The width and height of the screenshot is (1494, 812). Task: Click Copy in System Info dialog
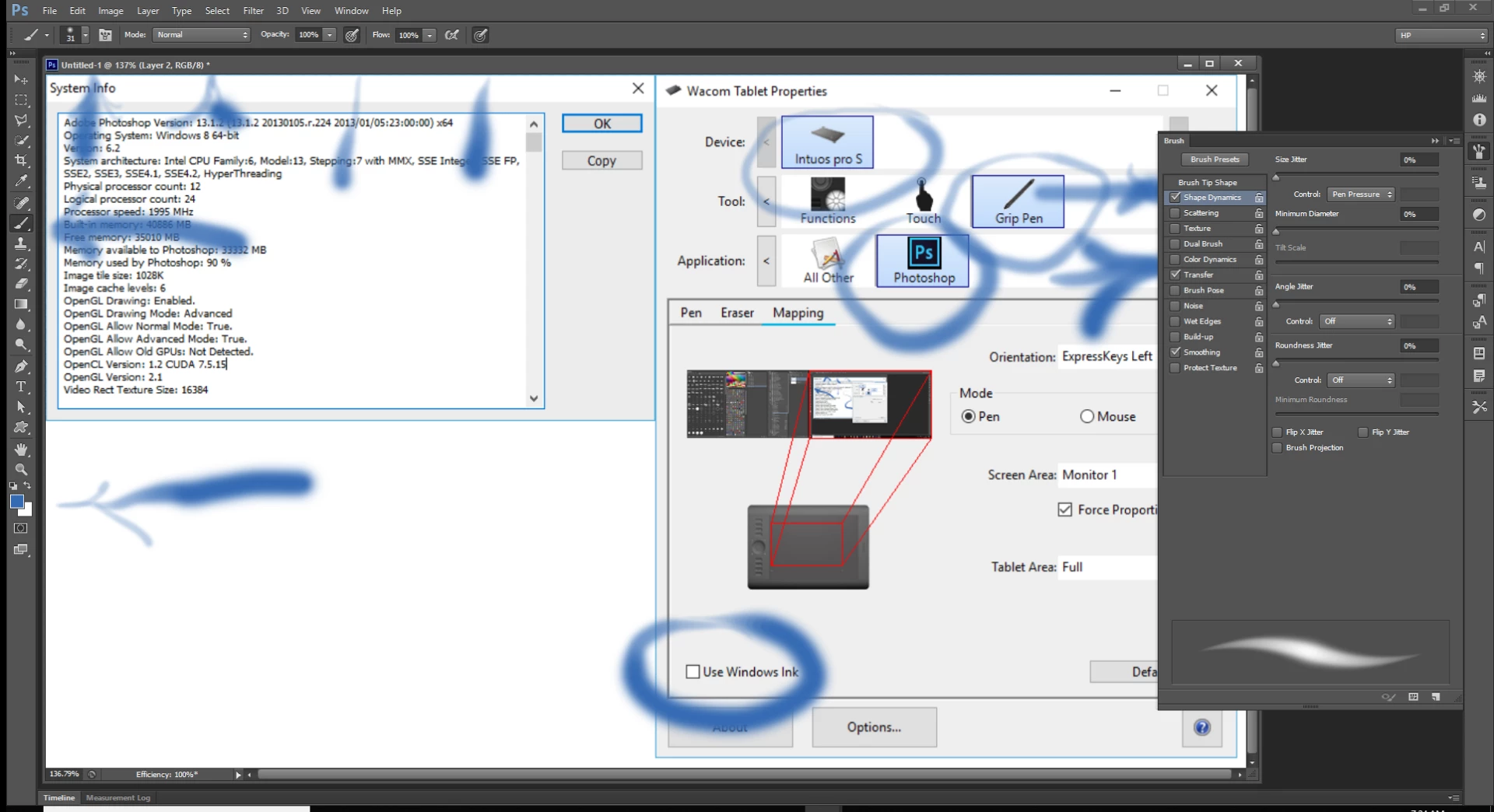click(602, 160)
